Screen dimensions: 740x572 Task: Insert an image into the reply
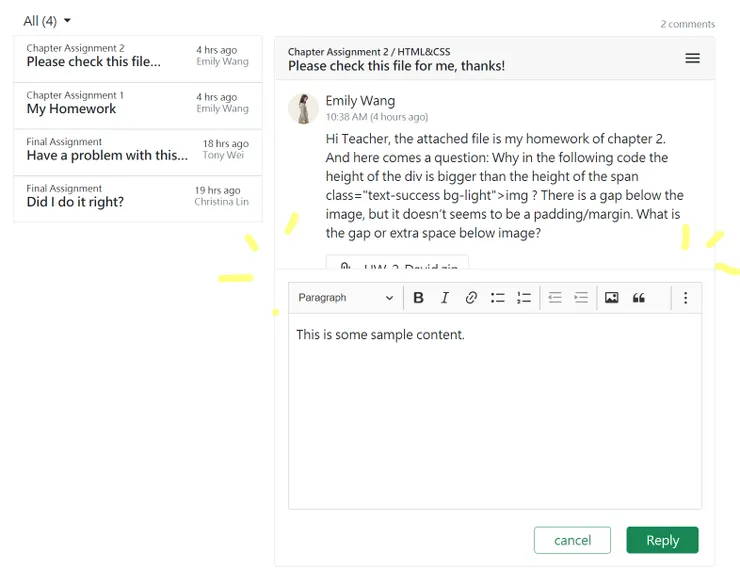pos(612,298)
